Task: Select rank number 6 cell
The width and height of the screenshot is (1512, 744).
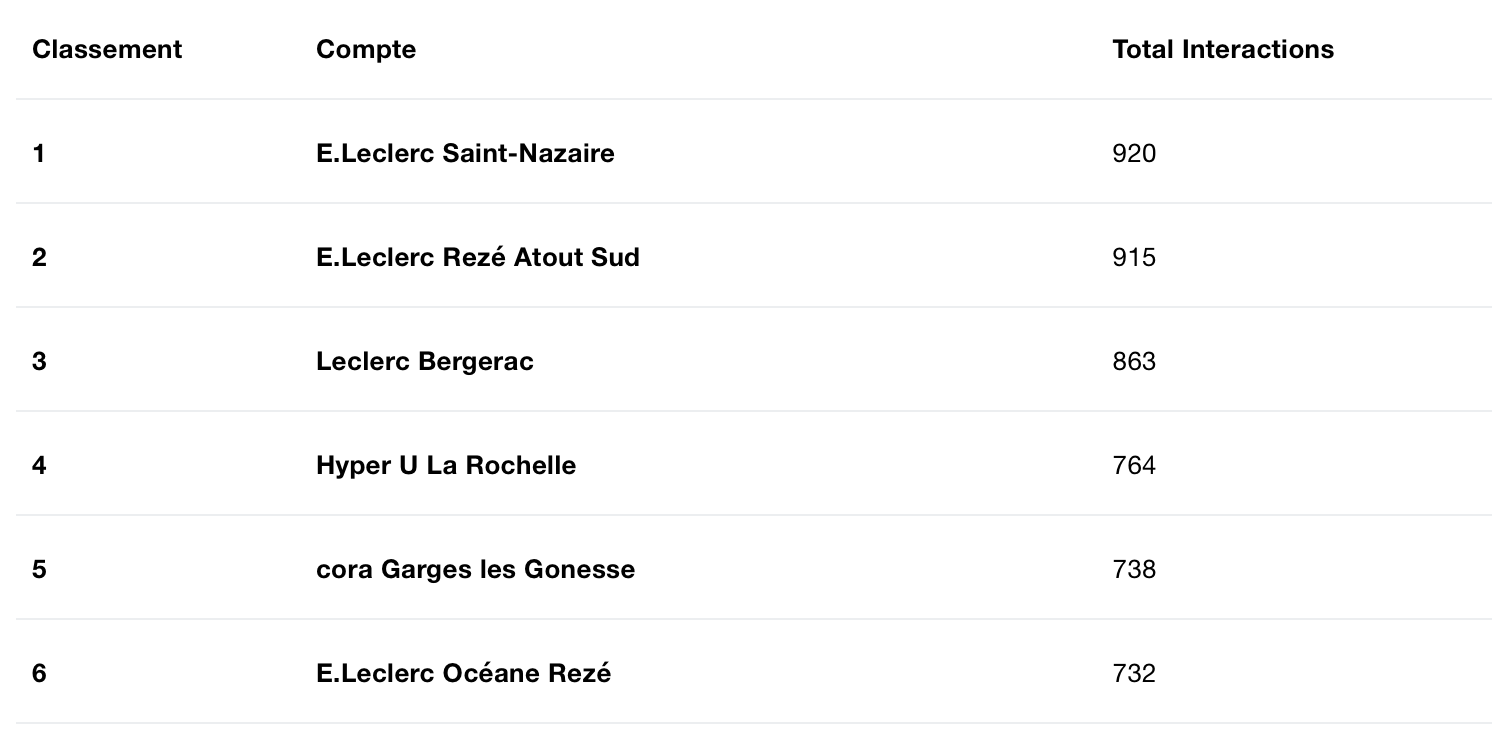Action: coord(39,673)
